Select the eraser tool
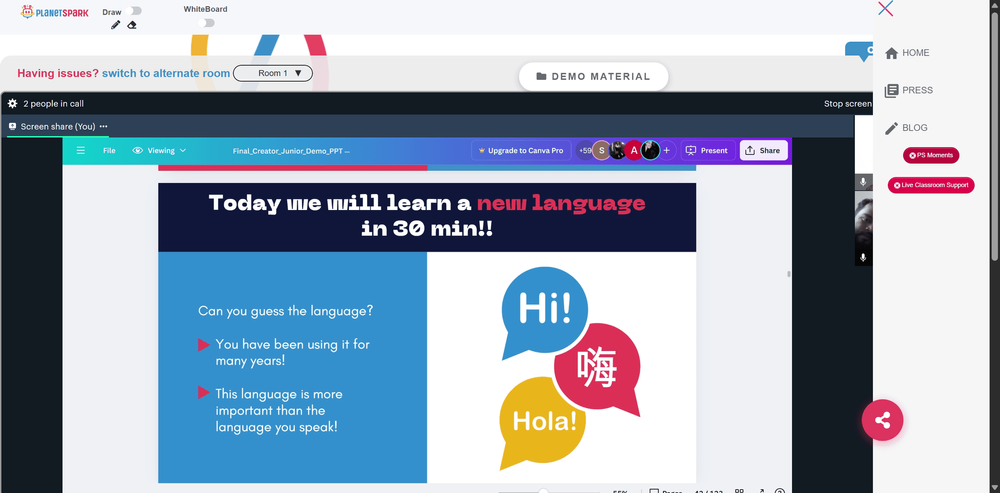1000x493 pixels. 132,25
